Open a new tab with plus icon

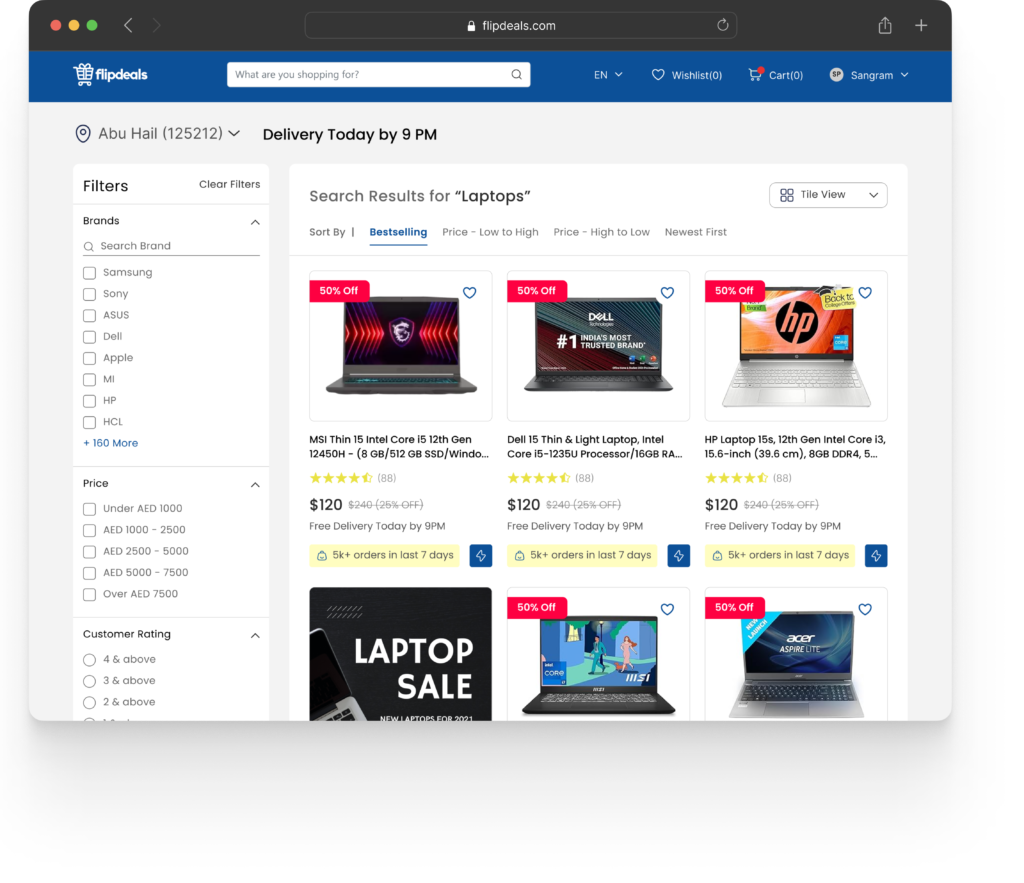tap(921, 25)
